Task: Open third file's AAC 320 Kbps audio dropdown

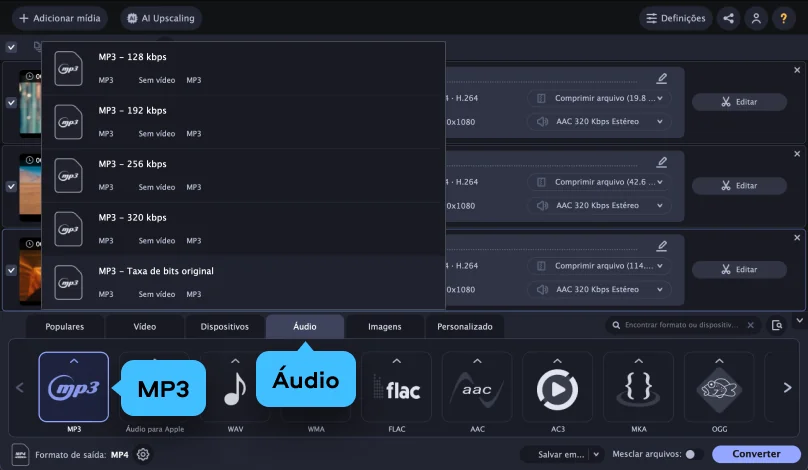Action: [x=599, y=290]
